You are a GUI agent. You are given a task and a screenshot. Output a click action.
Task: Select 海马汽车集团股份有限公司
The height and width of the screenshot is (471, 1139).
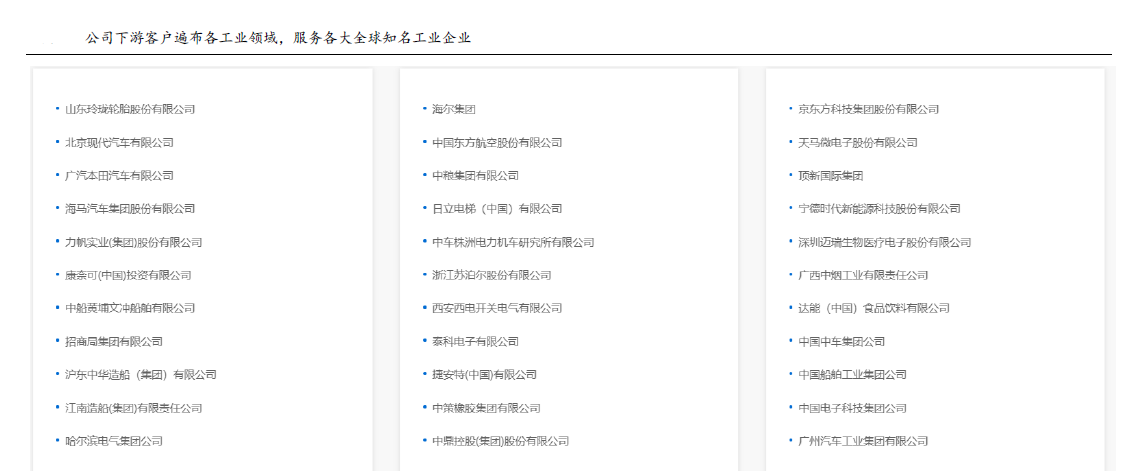tap(130, 209)
